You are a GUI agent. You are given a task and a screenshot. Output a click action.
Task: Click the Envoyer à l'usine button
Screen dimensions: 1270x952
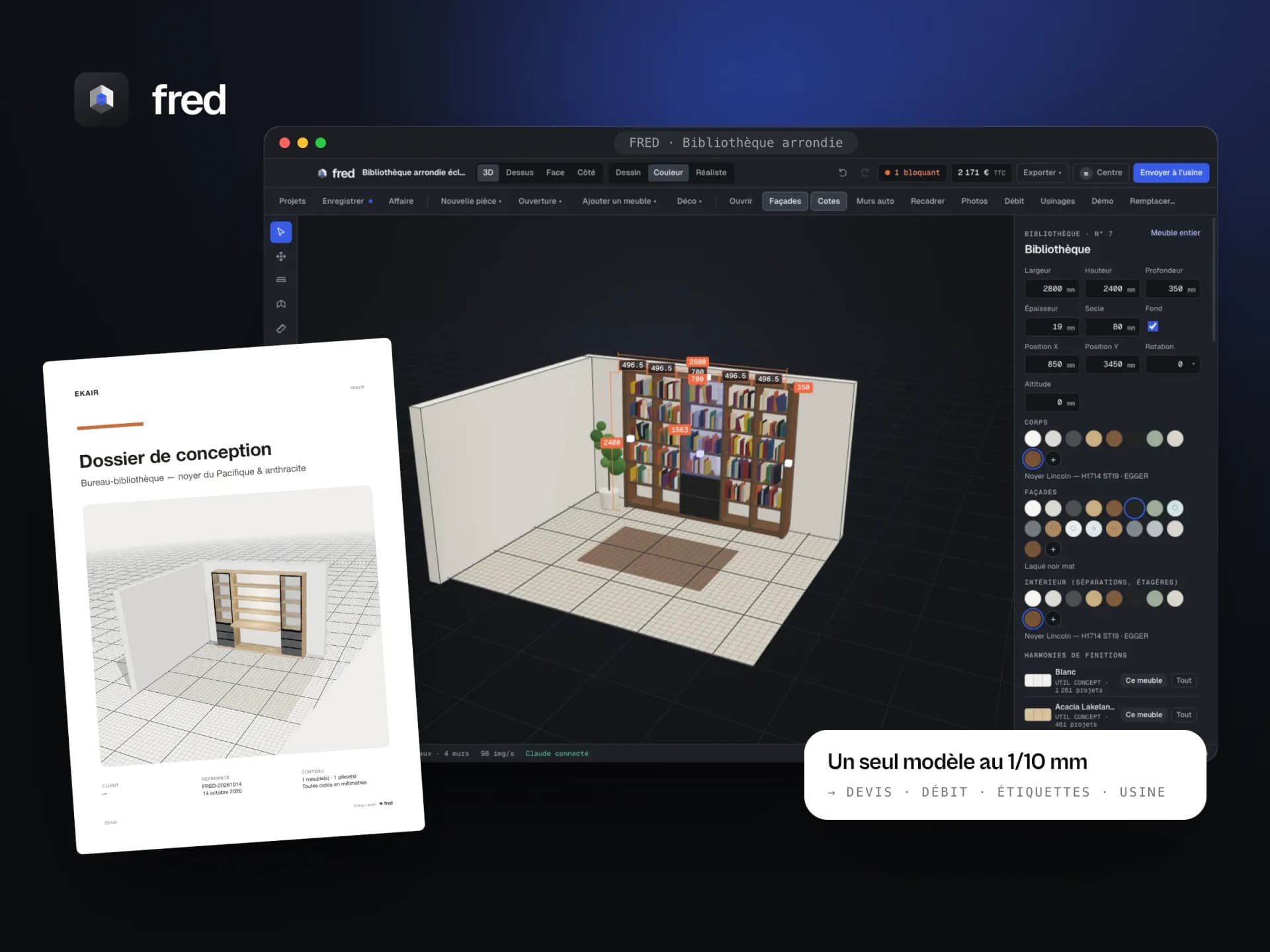click(1171, 173)
